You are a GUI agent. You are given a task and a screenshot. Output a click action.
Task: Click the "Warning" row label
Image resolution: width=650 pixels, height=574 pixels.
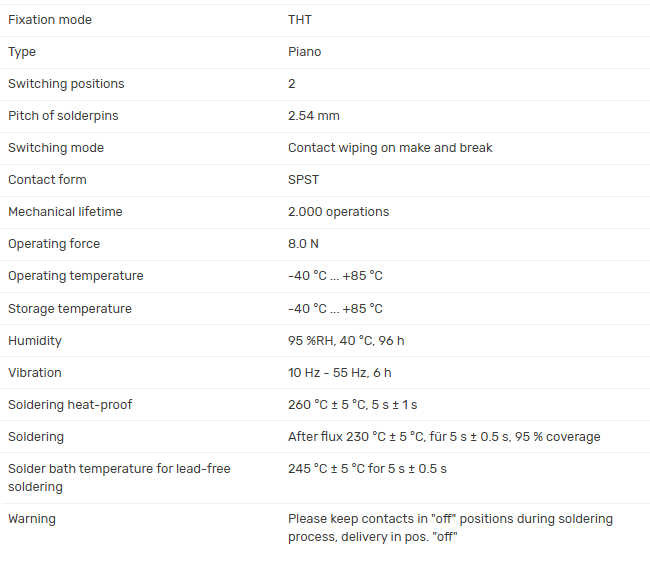(x=32, y=519)
